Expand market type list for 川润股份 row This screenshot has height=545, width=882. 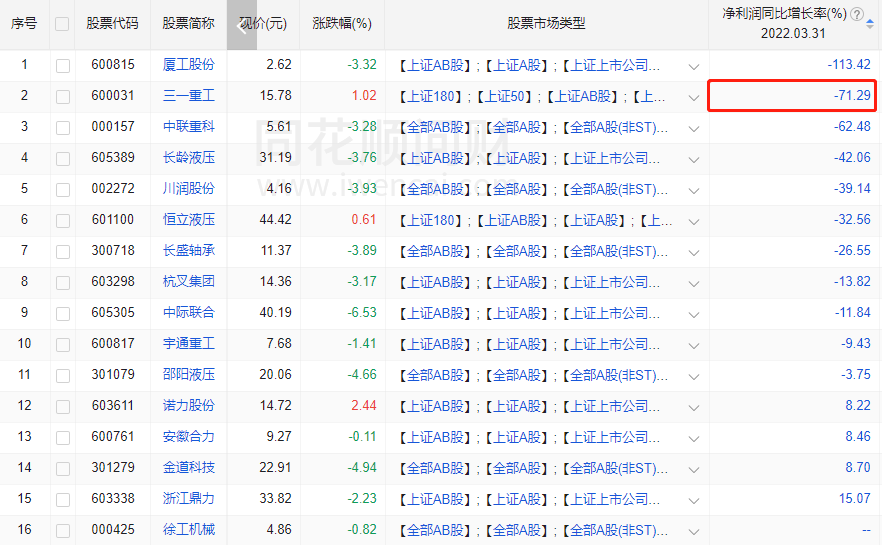pos(694,191)
